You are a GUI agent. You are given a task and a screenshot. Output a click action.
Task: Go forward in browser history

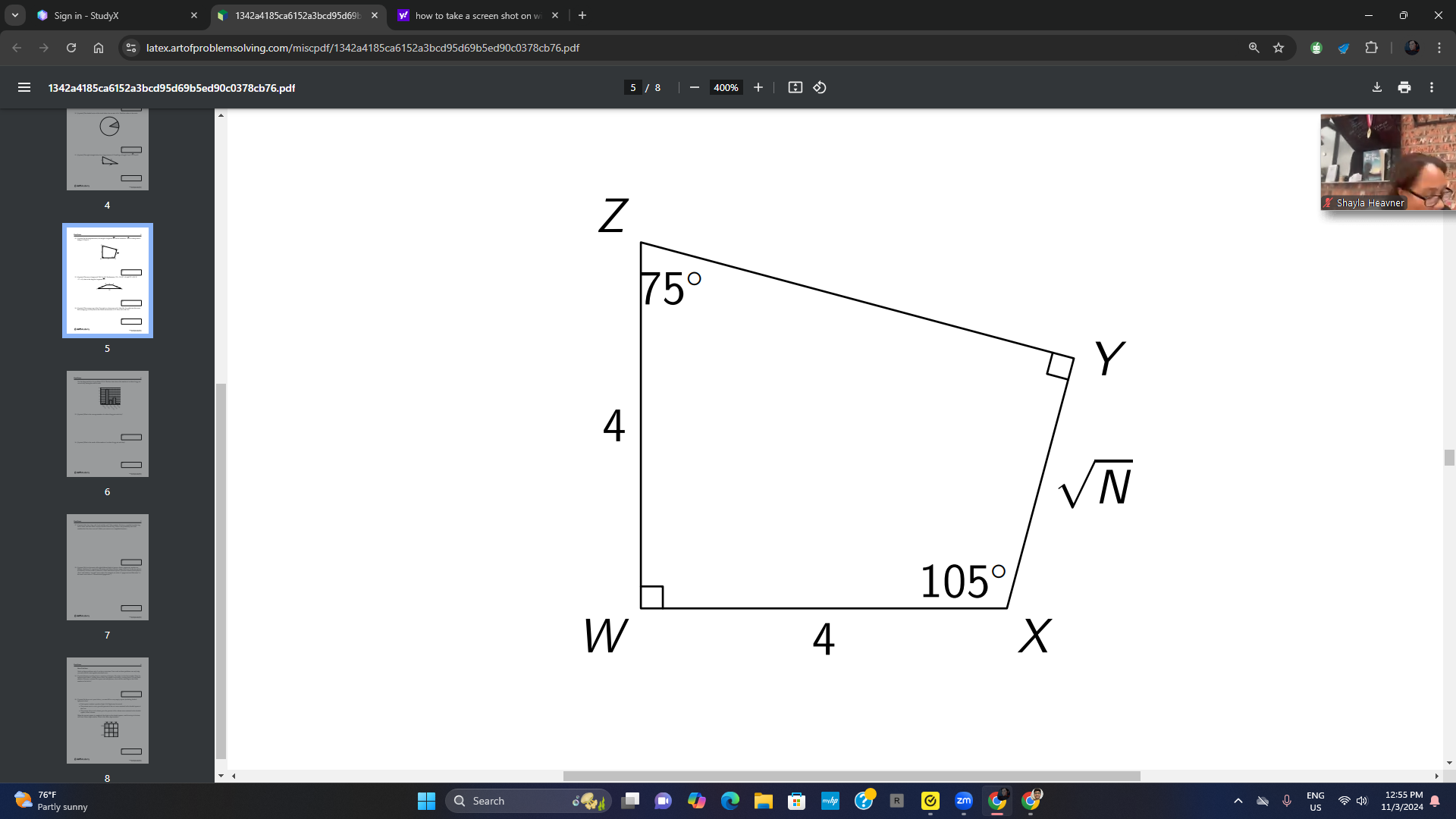click(44, 48)
